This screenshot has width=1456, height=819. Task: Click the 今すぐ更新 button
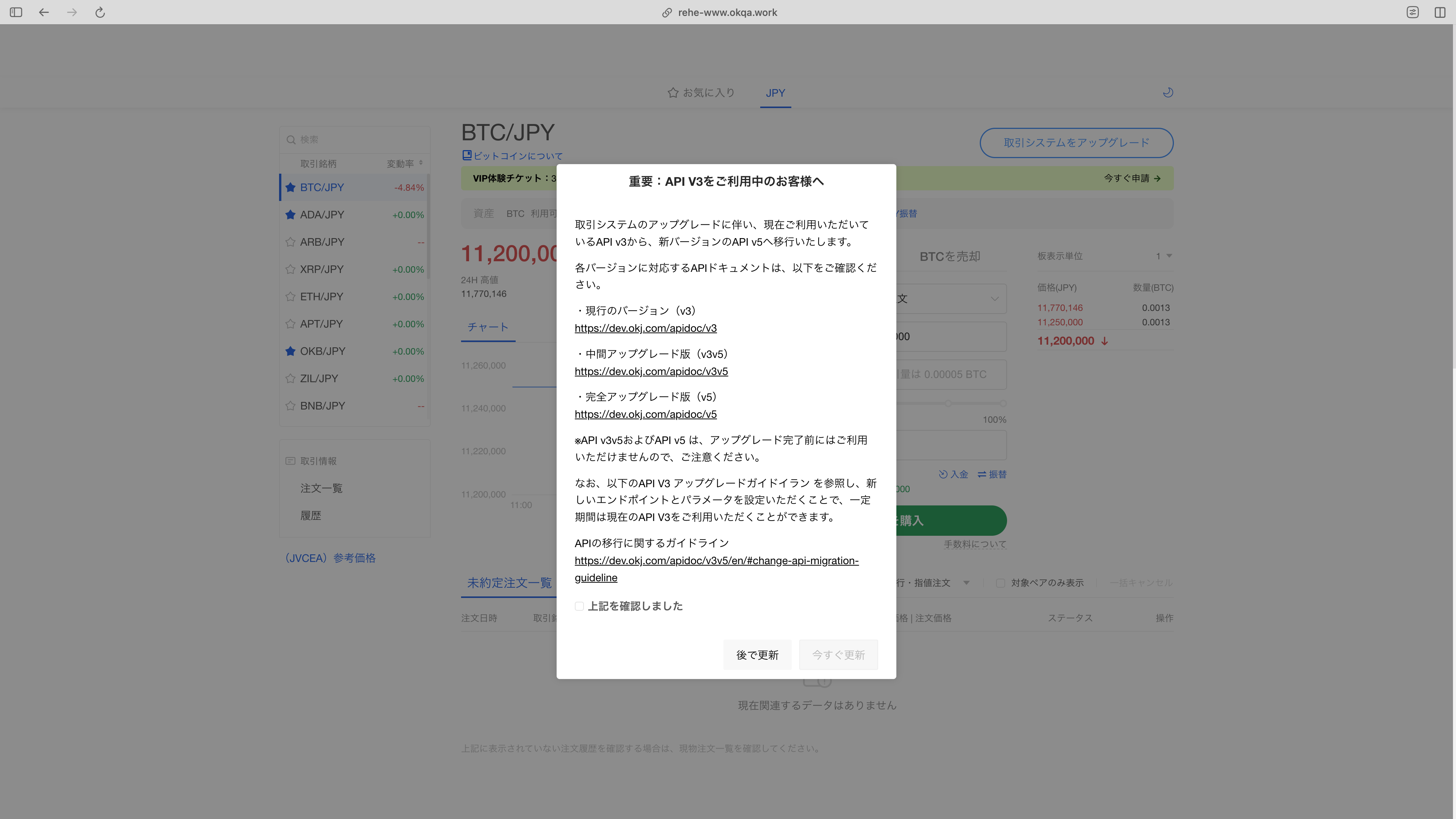pos(838,654)
